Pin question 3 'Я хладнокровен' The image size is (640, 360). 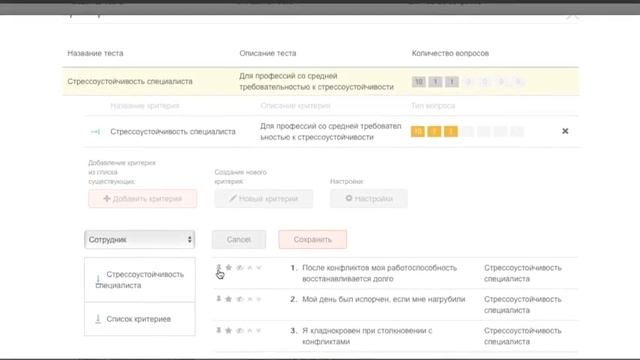(218, 330)
